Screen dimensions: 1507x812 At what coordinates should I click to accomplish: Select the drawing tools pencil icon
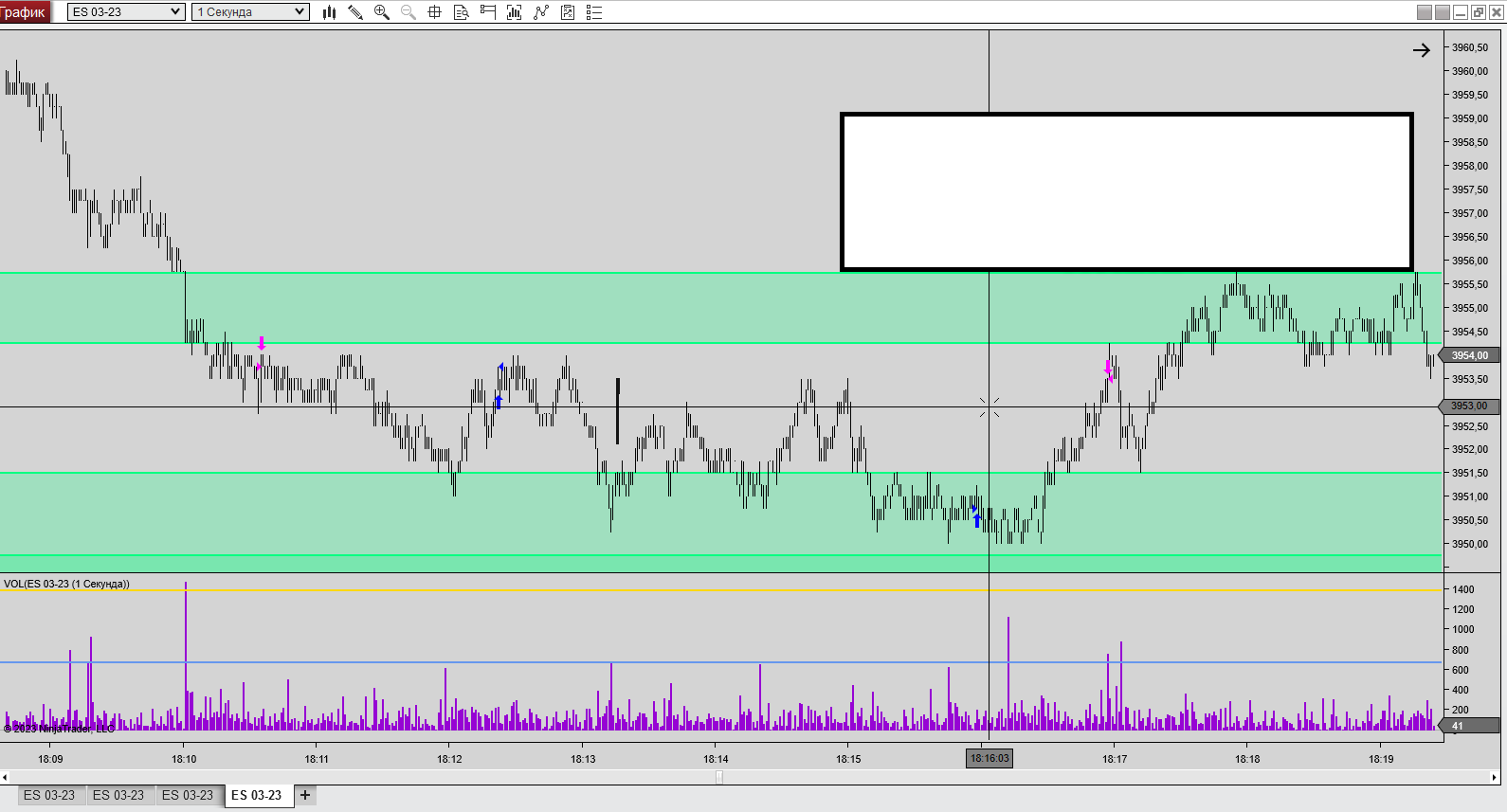point(355,12)
